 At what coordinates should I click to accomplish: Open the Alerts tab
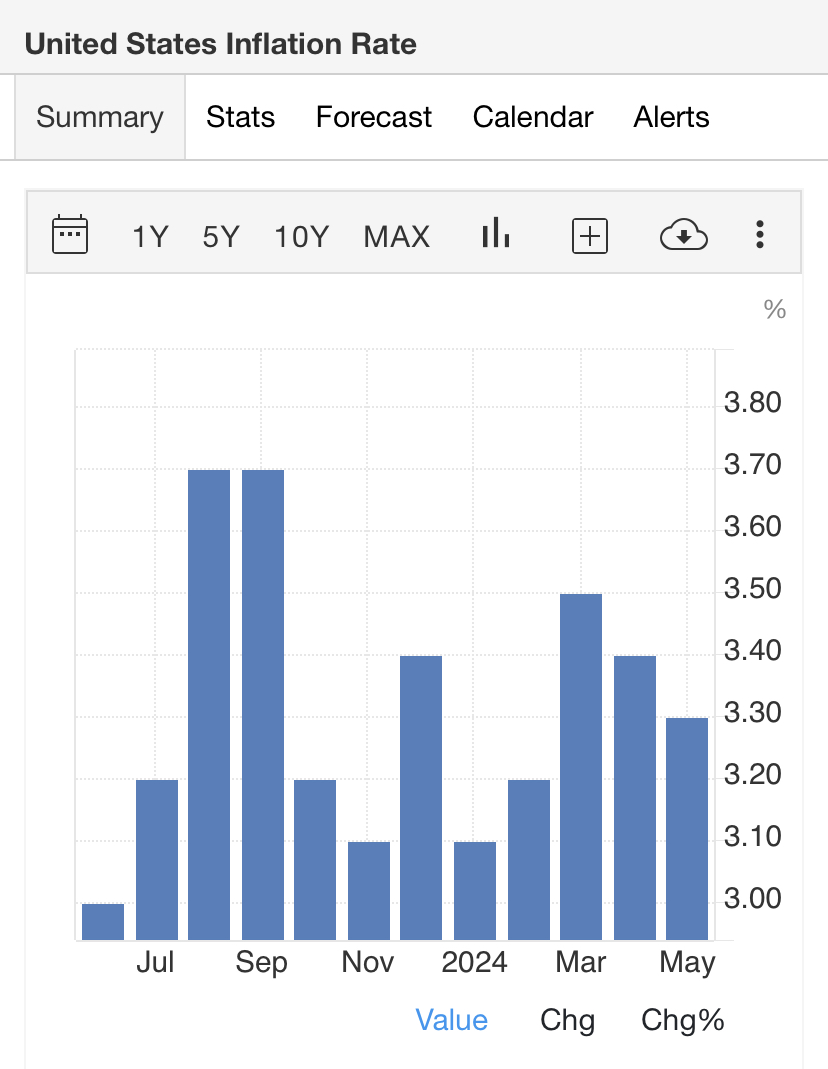pos(671,117)
